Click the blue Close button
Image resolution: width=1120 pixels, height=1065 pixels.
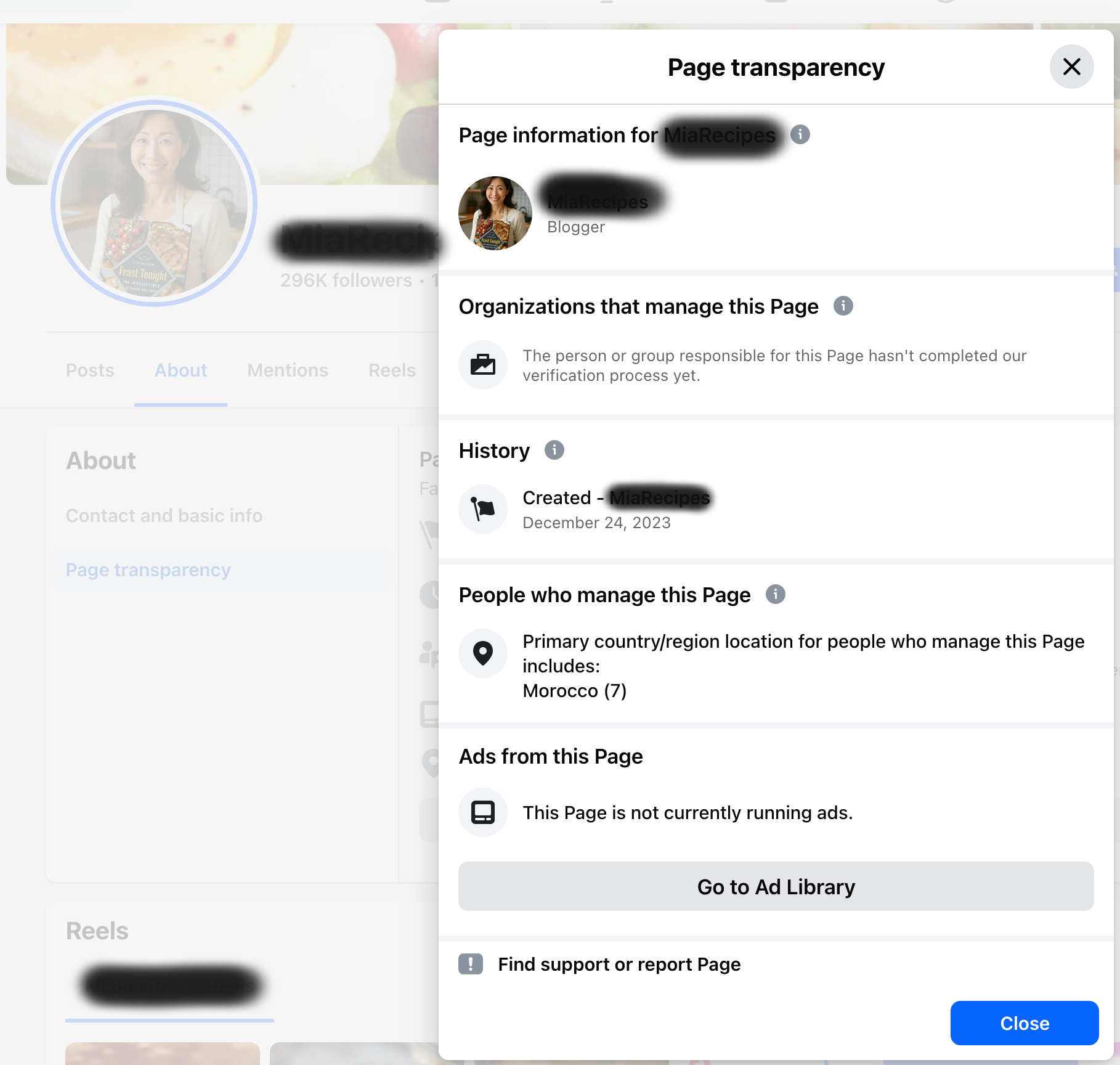coord(1025,1023)
